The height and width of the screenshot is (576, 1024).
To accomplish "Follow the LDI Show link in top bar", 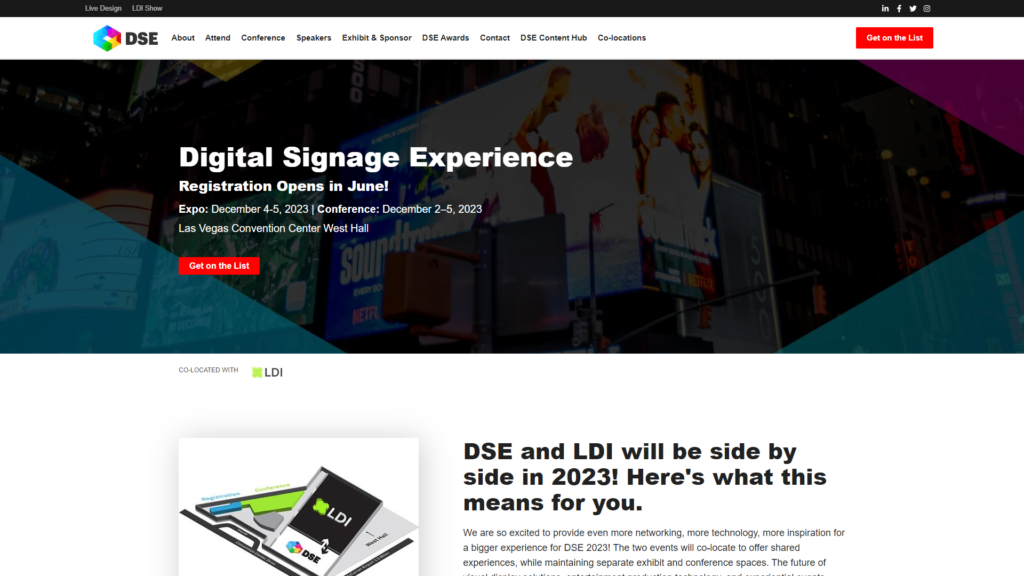I will click(147, 8).
